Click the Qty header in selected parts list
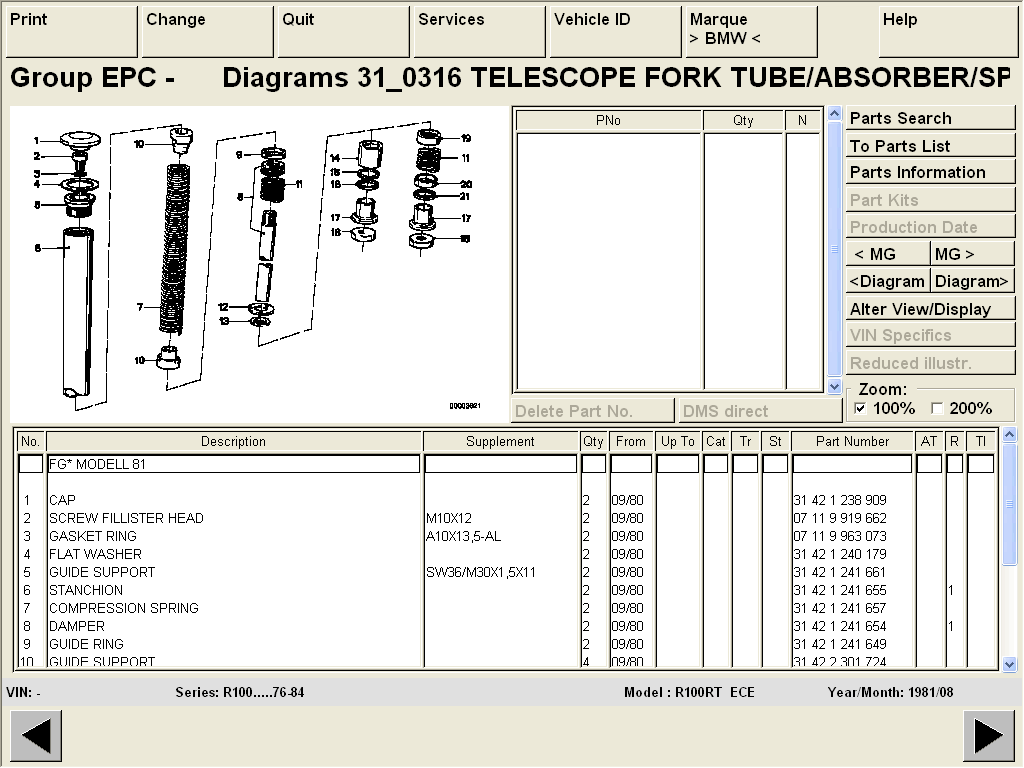1024x768 pixels. point(743,120)
